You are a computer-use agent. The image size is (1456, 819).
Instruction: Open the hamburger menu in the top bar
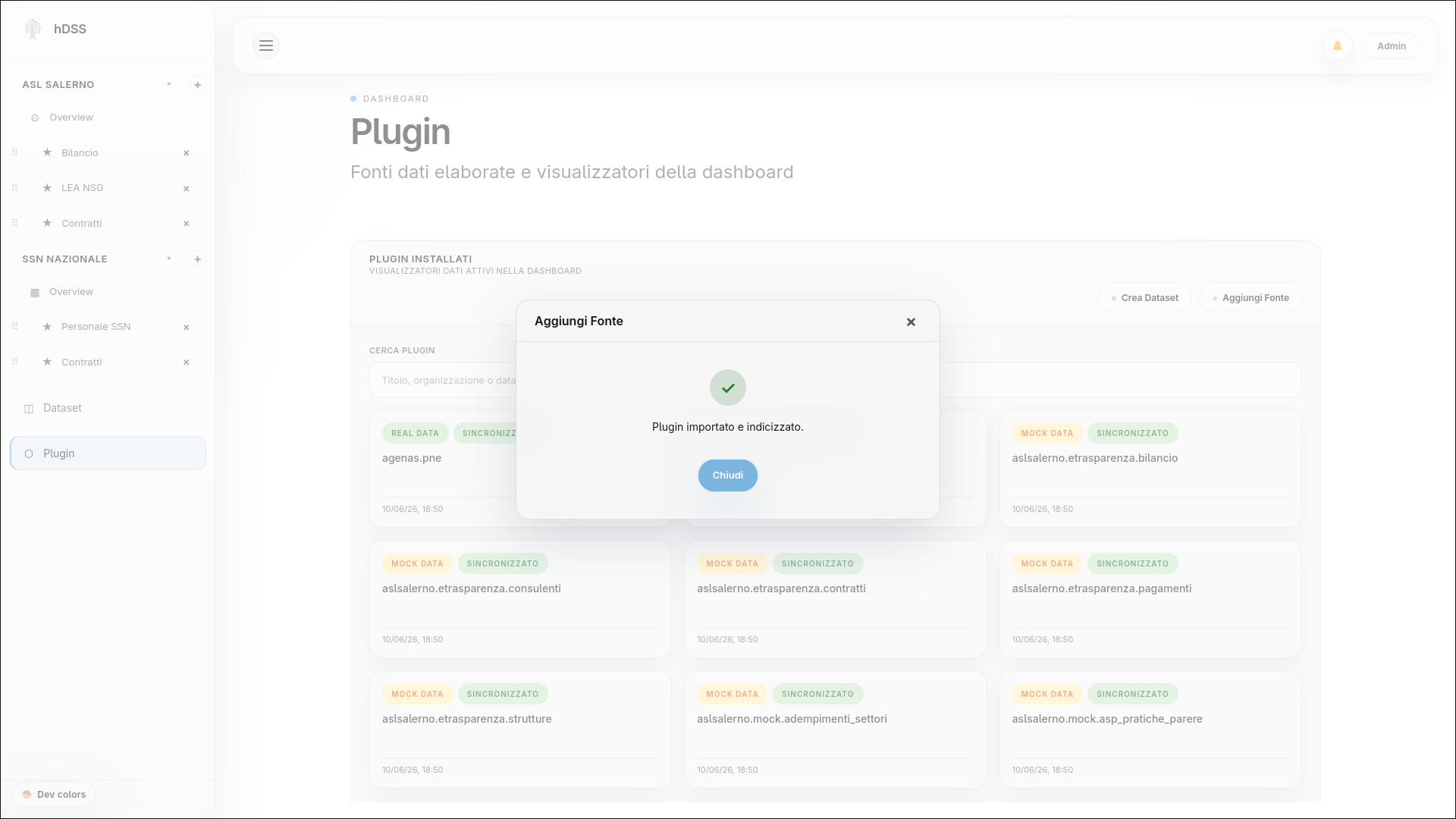[x=266, y=45]
